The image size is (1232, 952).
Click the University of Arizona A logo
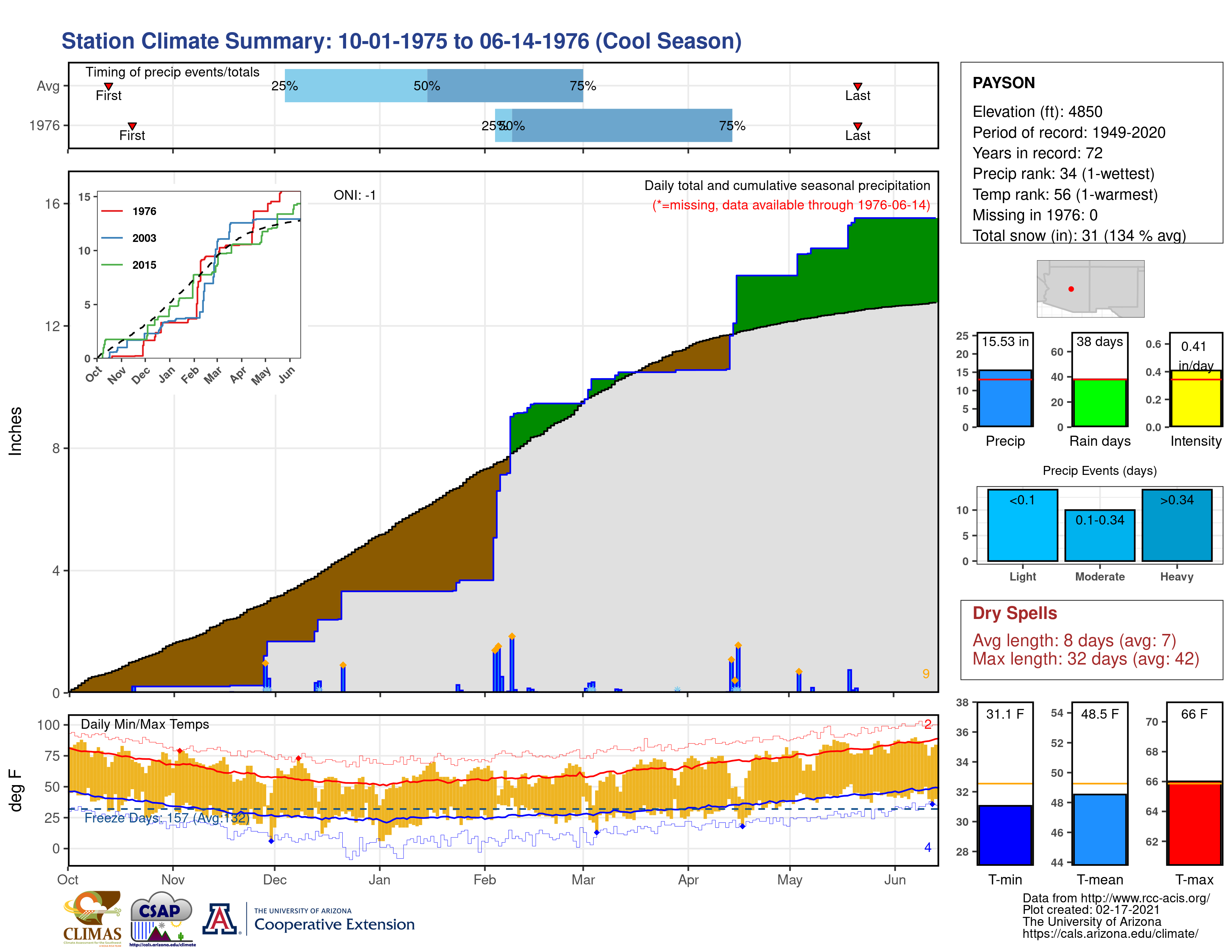(220, 919)
